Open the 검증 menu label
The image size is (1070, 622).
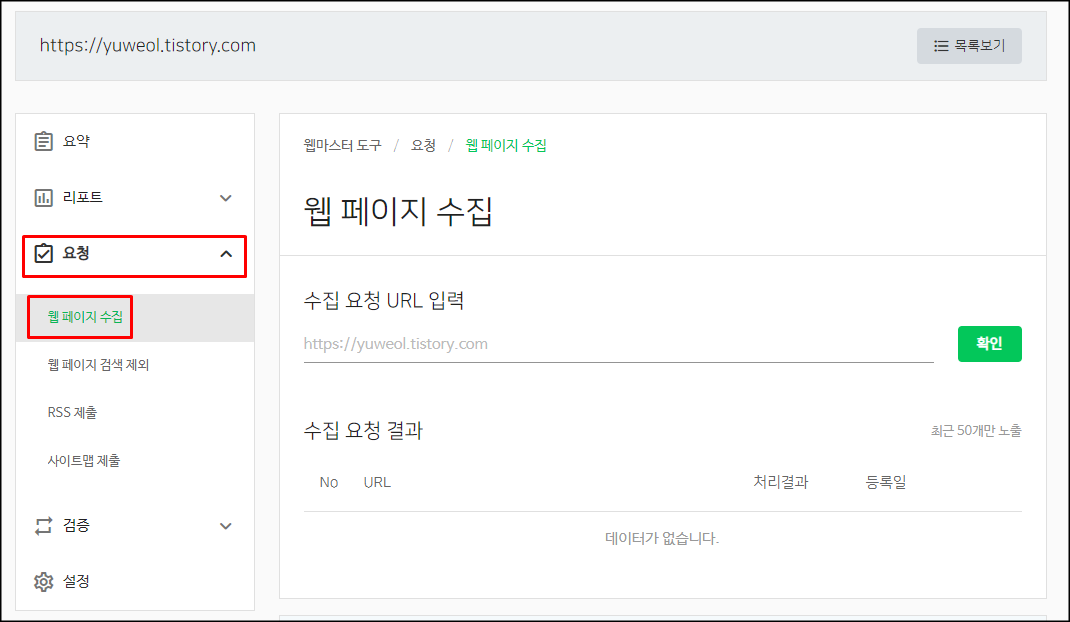(x=76, y=525)
